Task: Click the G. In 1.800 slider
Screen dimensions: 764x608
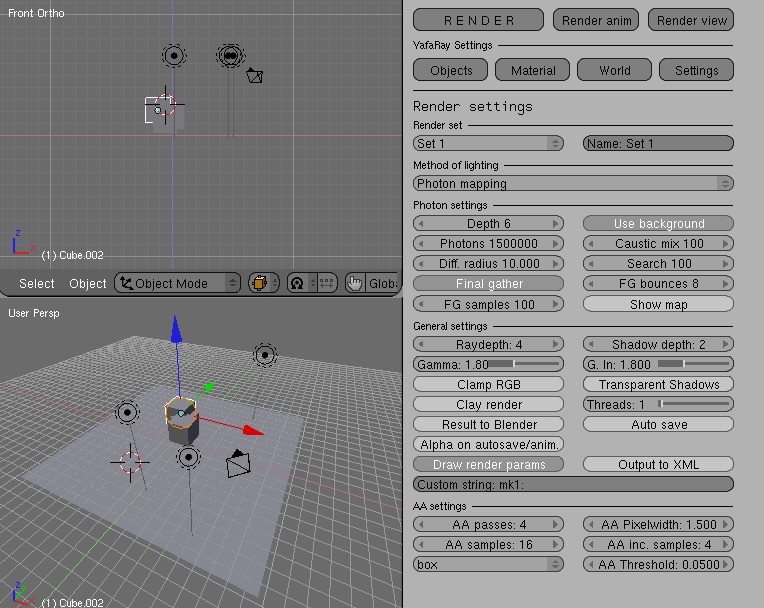Action: 658,364
